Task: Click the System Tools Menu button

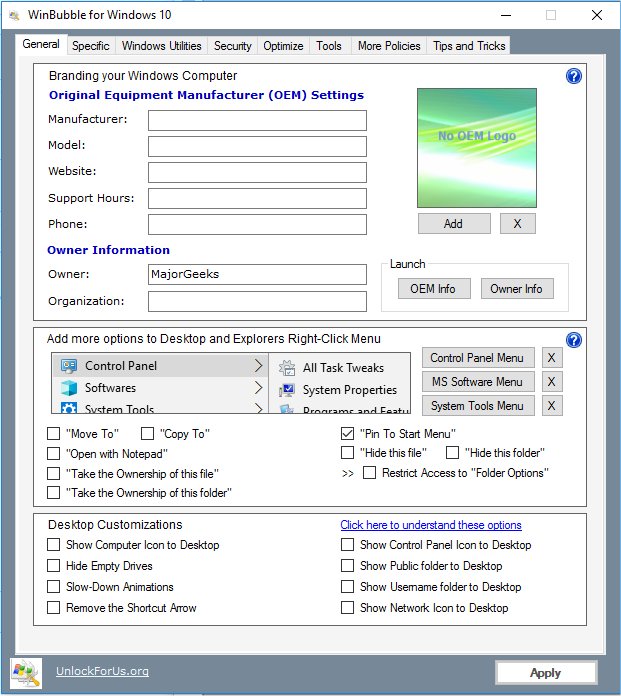Action: coord(478,405)
